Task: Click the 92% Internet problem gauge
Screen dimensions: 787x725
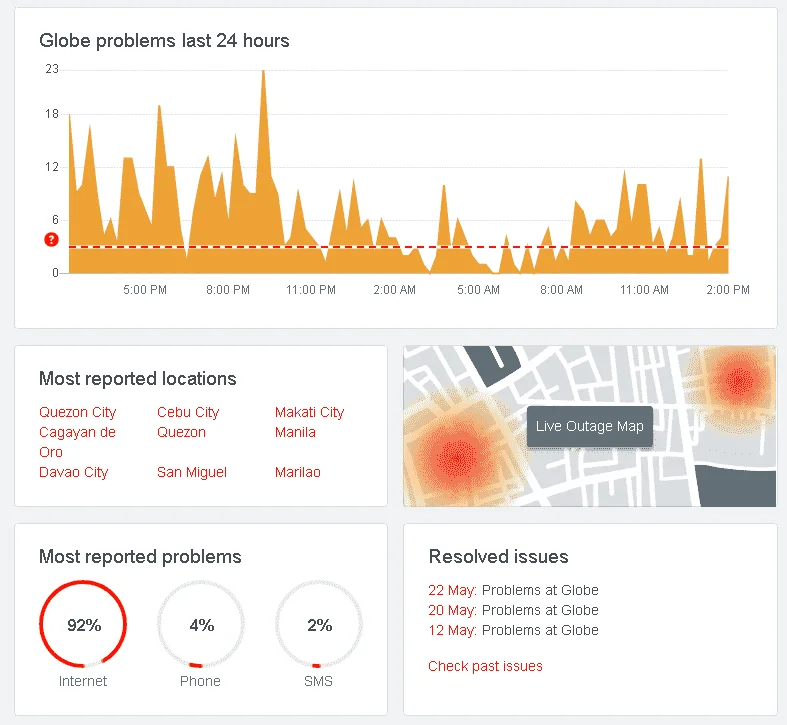Action: pyautogui.click(x=83, y=625)
